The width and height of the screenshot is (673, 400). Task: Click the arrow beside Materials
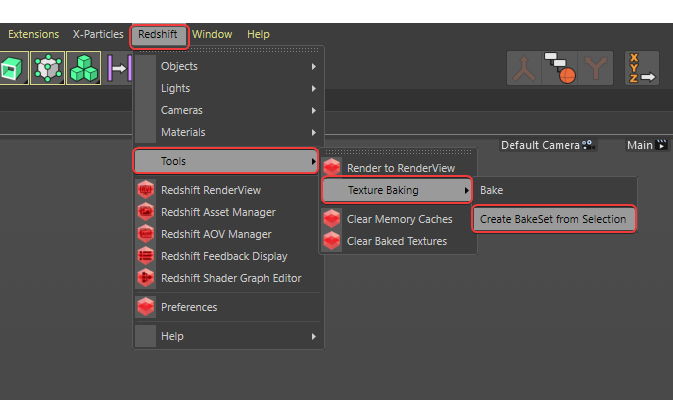[314, 133]
